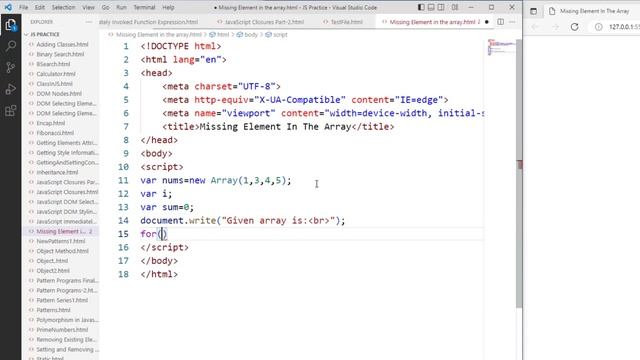This screenshot has width=640, height=360.
Task: View site information icon in browser
Action: click(x=598, y=27)
